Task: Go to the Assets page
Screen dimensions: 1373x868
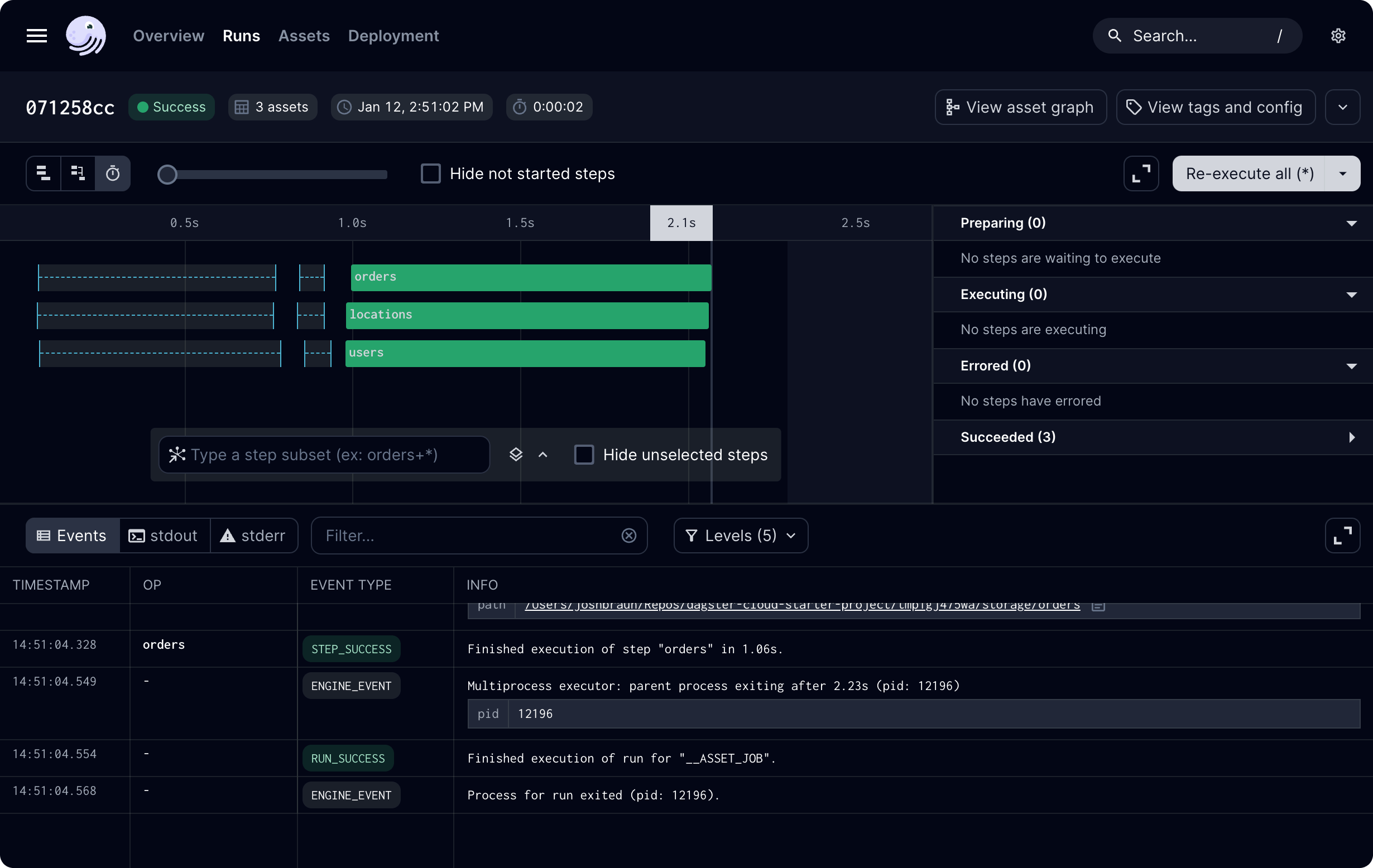Action: pyautogui.click(x=304, y=36)
